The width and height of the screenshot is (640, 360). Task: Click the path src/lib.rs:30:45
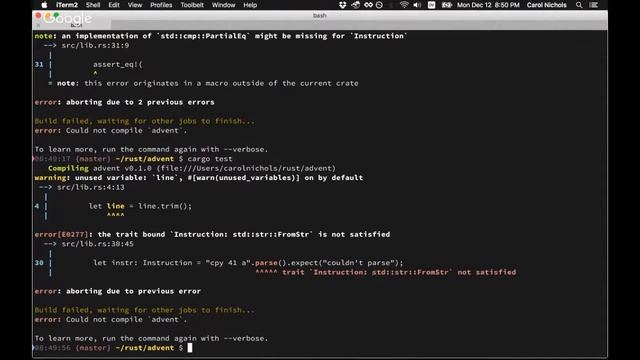pos(98,244)
